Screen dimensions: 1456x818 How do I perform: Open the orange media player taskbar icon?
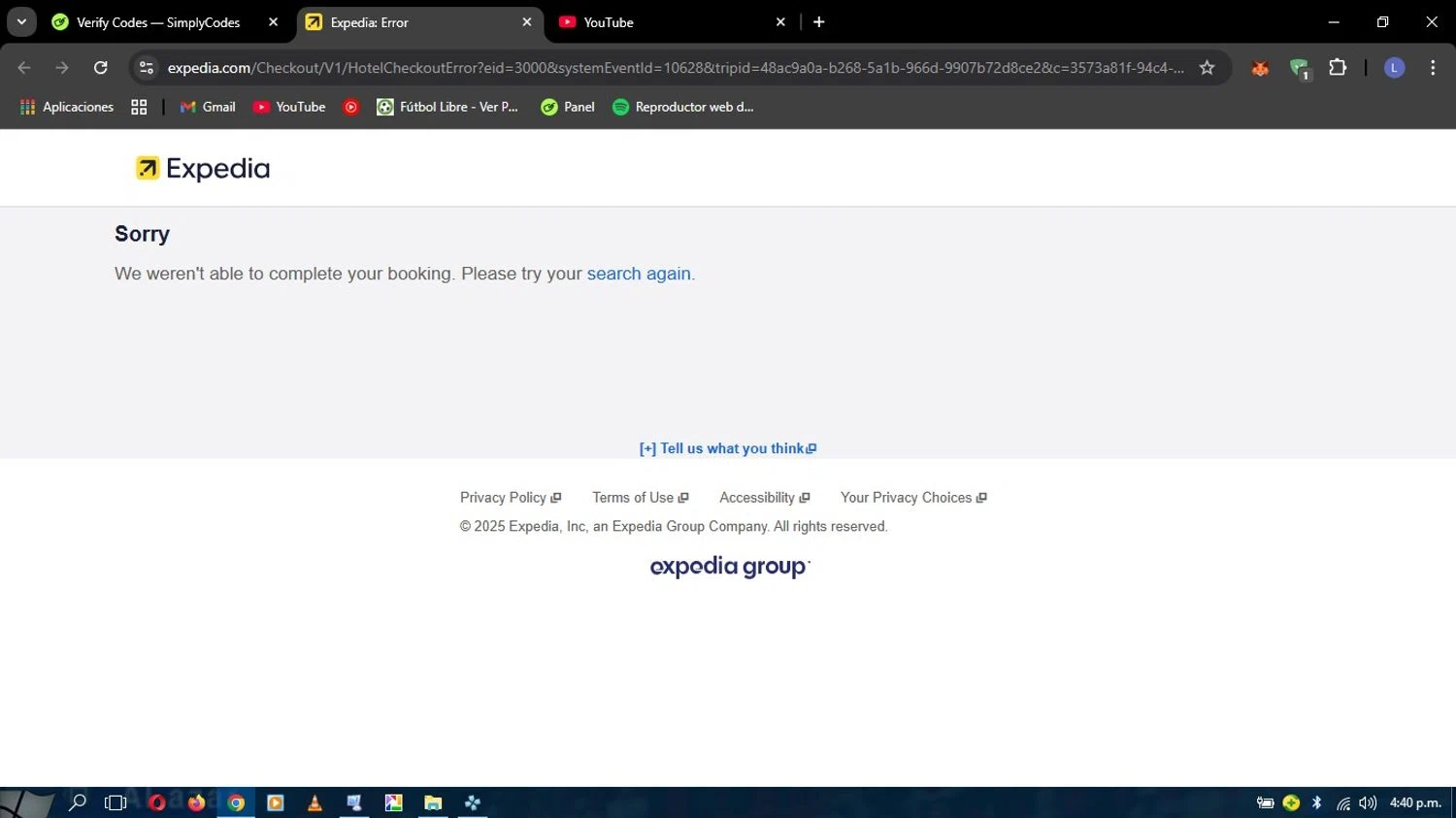coord(276,802)
